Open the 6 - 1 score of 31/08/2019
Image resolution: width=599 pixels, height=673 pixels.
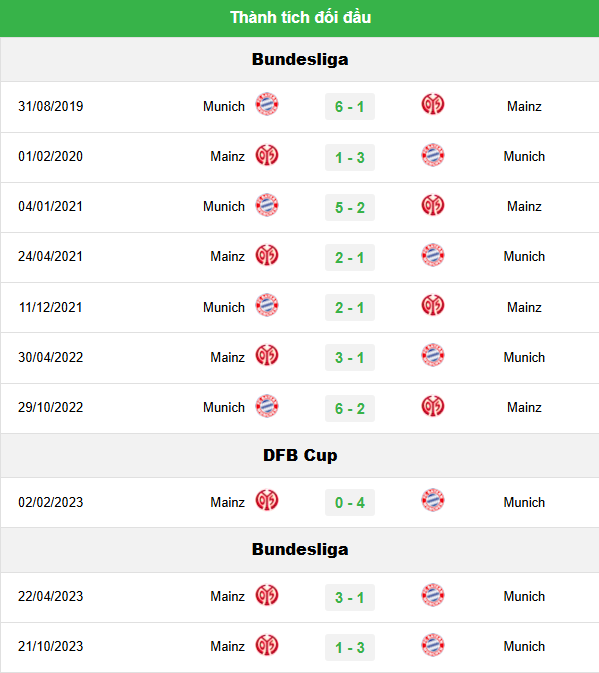350,106
